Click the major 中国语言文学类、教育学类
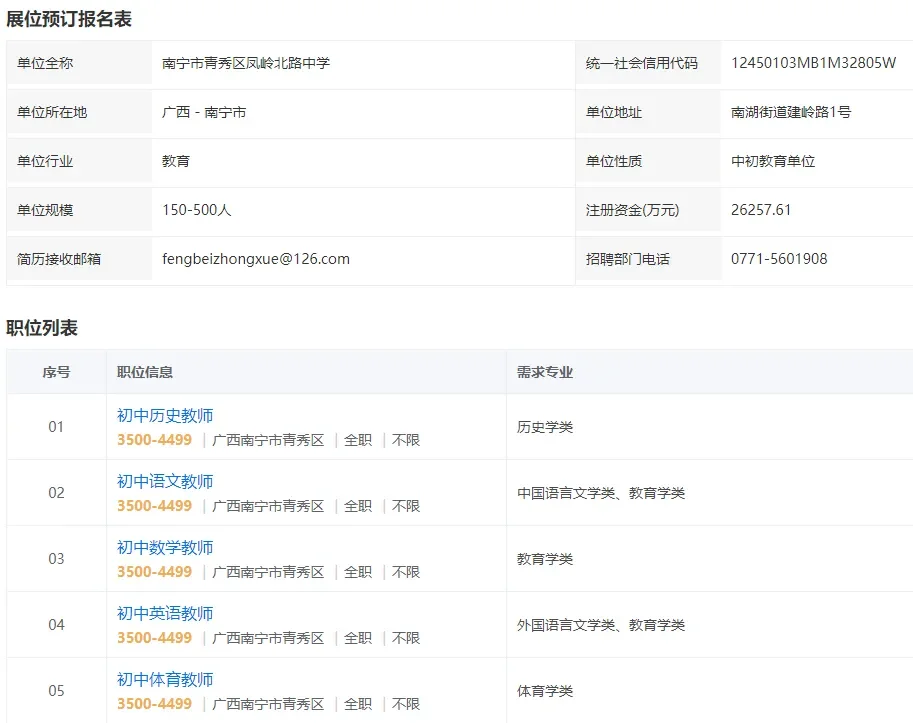Viewport: 913px width, 723px height. coord(601,492)
